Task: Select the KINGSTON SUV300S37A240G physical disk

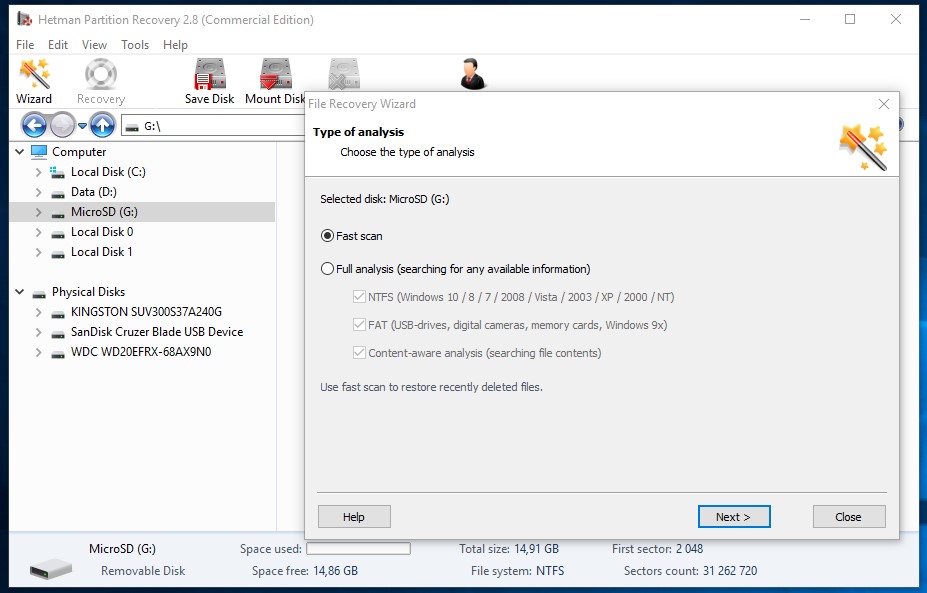Action: [146, 312]
